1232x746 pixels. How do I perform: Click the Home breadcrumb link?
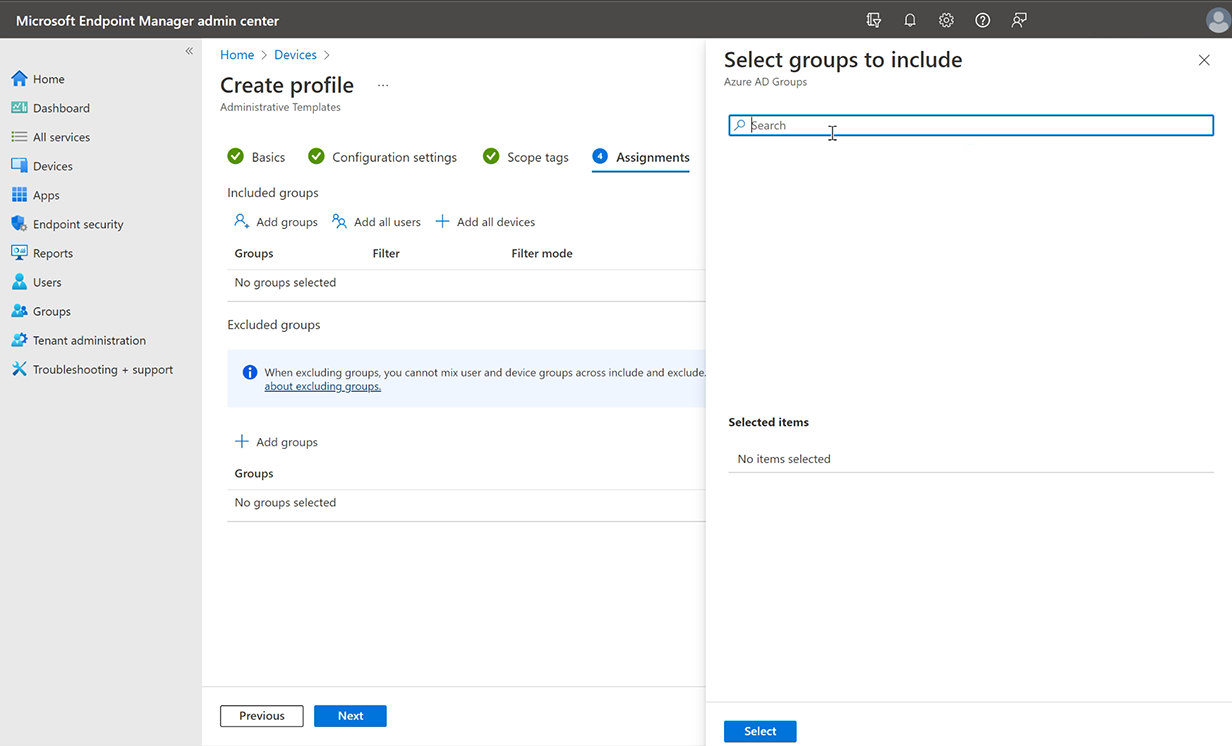237,55
